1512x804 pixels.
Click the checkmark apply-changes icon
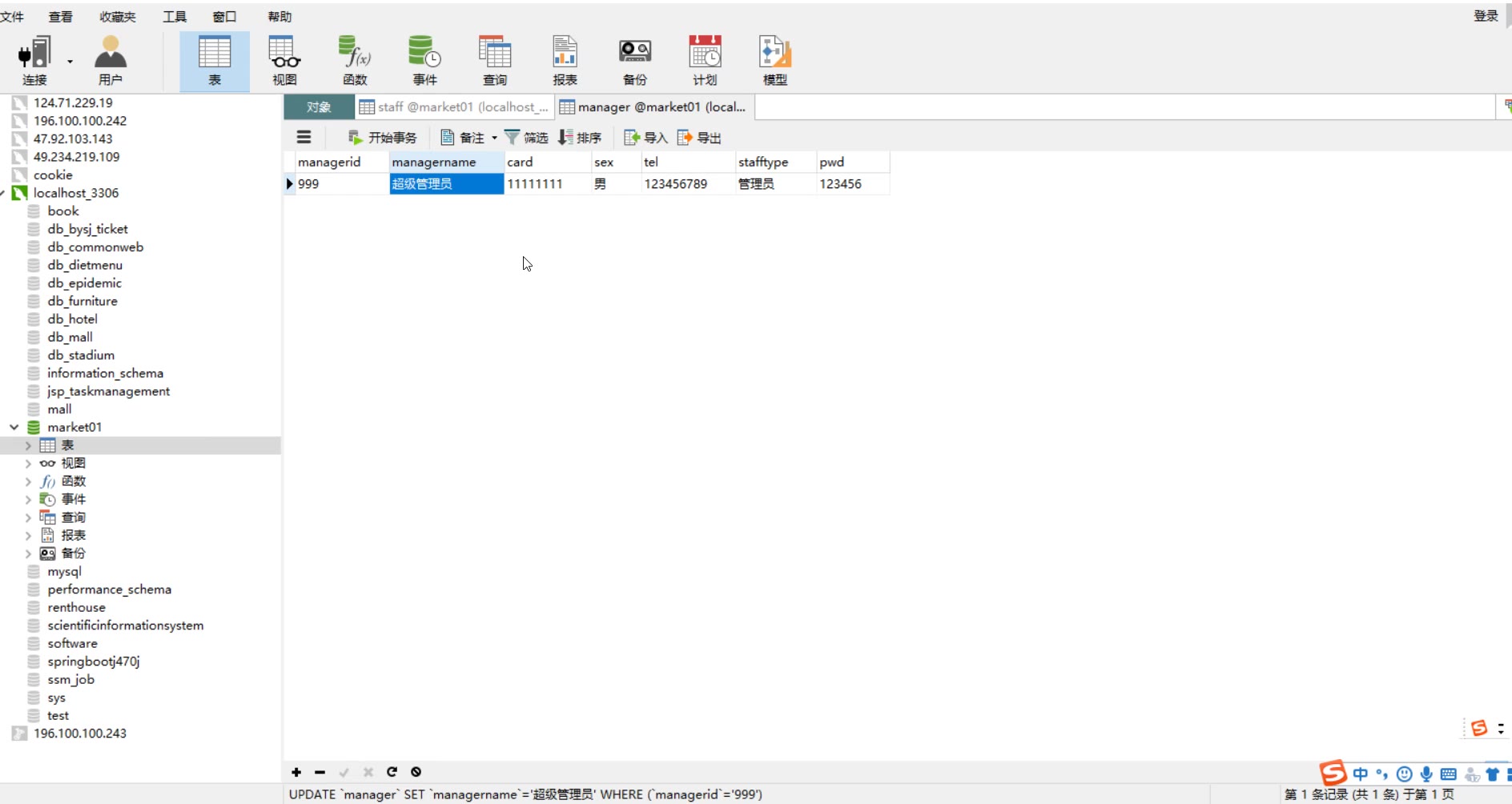click(344, 772)
